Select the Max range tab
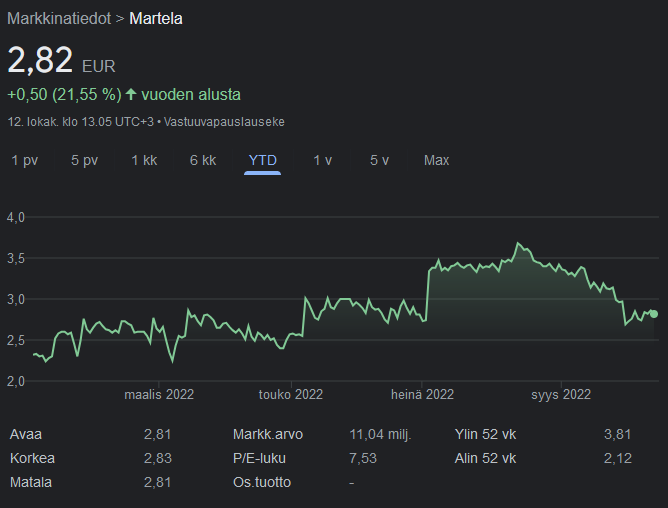This screenshot has height=508, width=668. tap(436, 160)
